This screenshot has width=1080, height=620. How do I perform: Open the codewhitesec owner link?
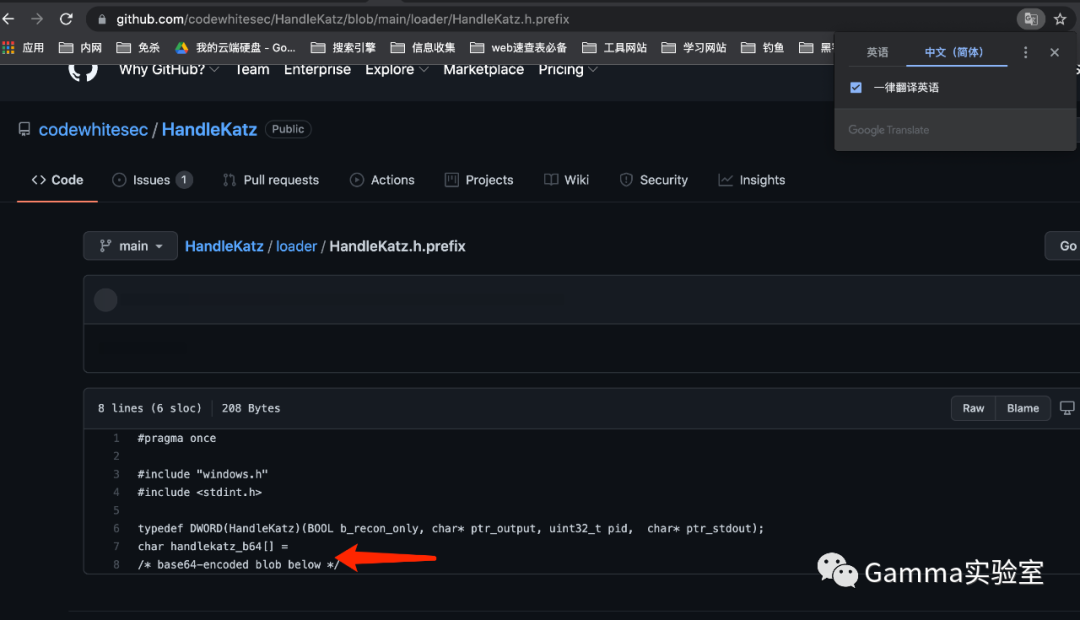[x=93, y=130]
